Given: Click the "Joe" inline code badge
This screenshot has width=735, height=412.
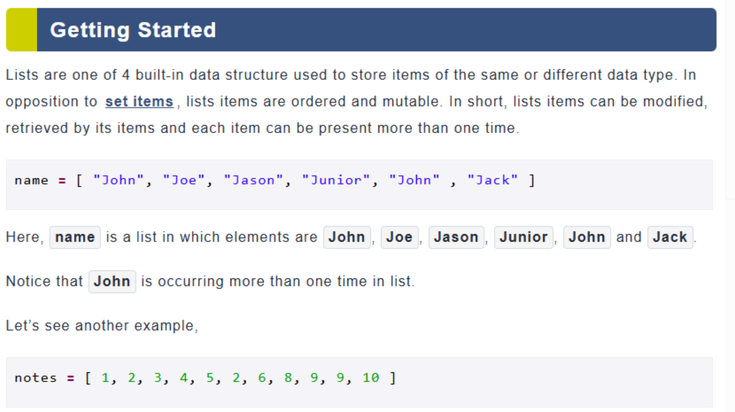Looking at the screenshot, I should pyautogui.click(x=399, y=237).
